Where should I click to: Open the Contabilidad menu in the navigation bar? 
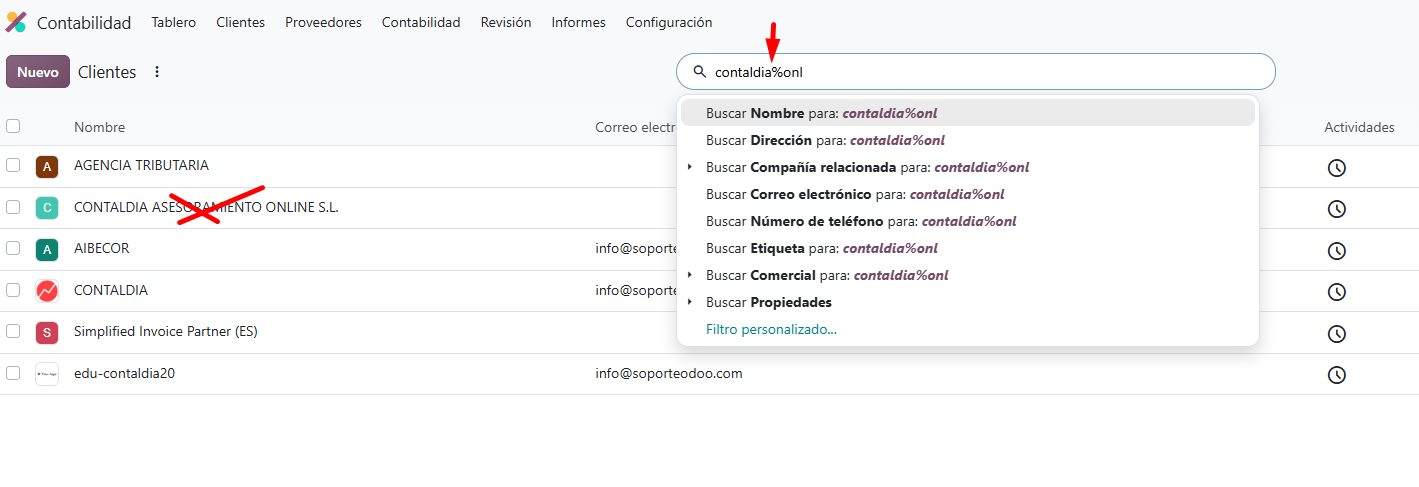[421, 22]
